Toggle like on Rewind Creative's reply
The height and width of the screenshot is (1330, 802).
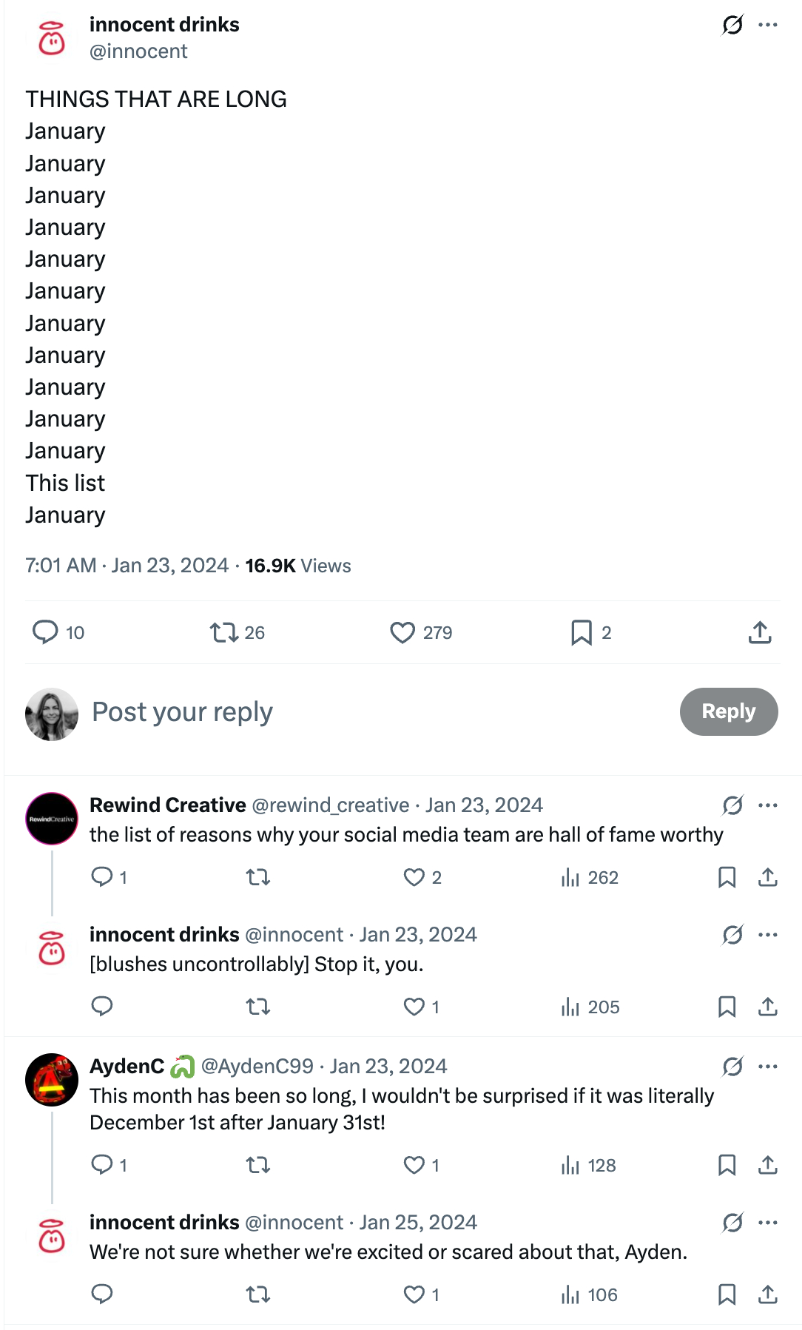click(415, 877)
